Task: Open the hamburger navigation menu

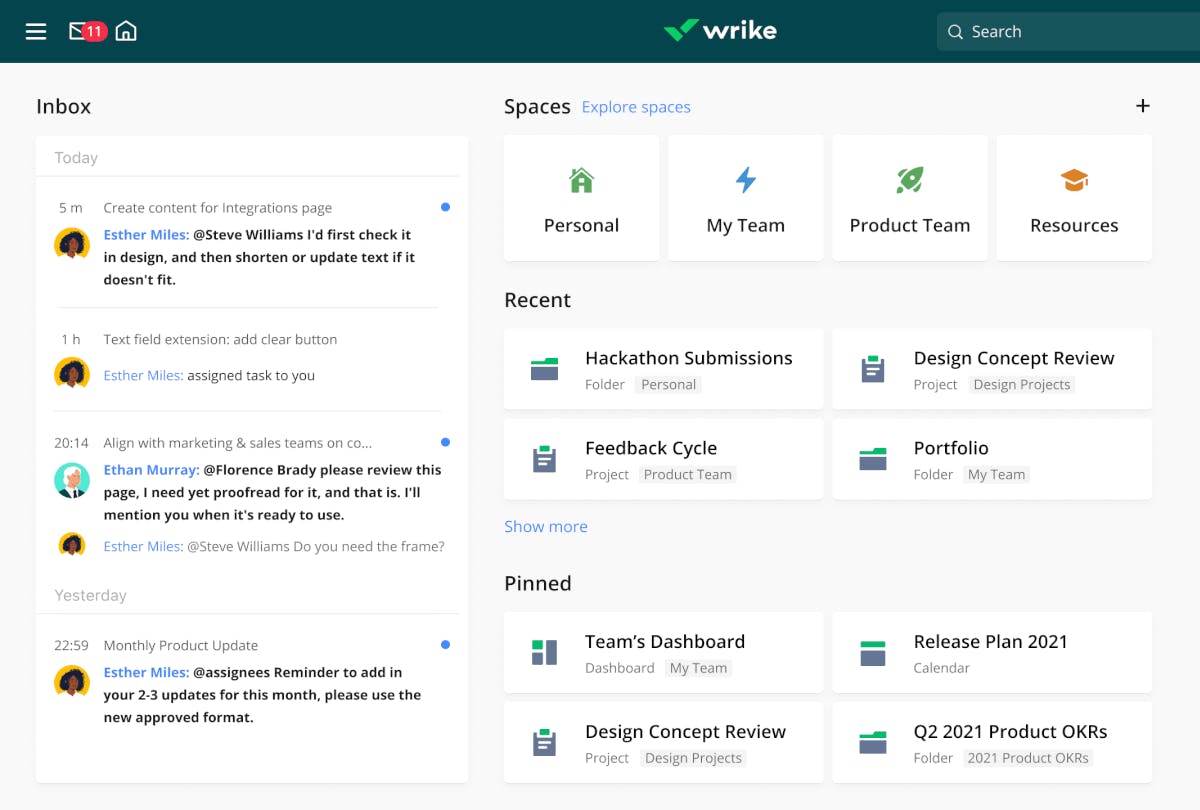Action: click(x=36, y=32)
